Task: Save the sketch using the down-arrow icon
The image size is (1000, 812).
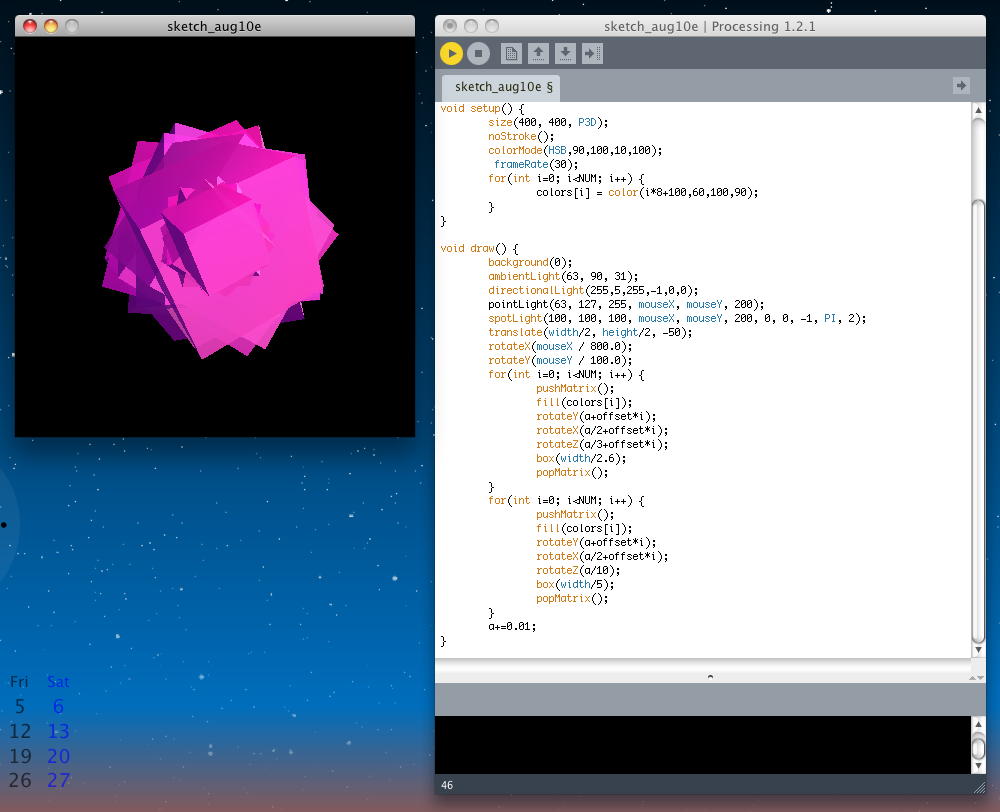Action: point(565,54)
